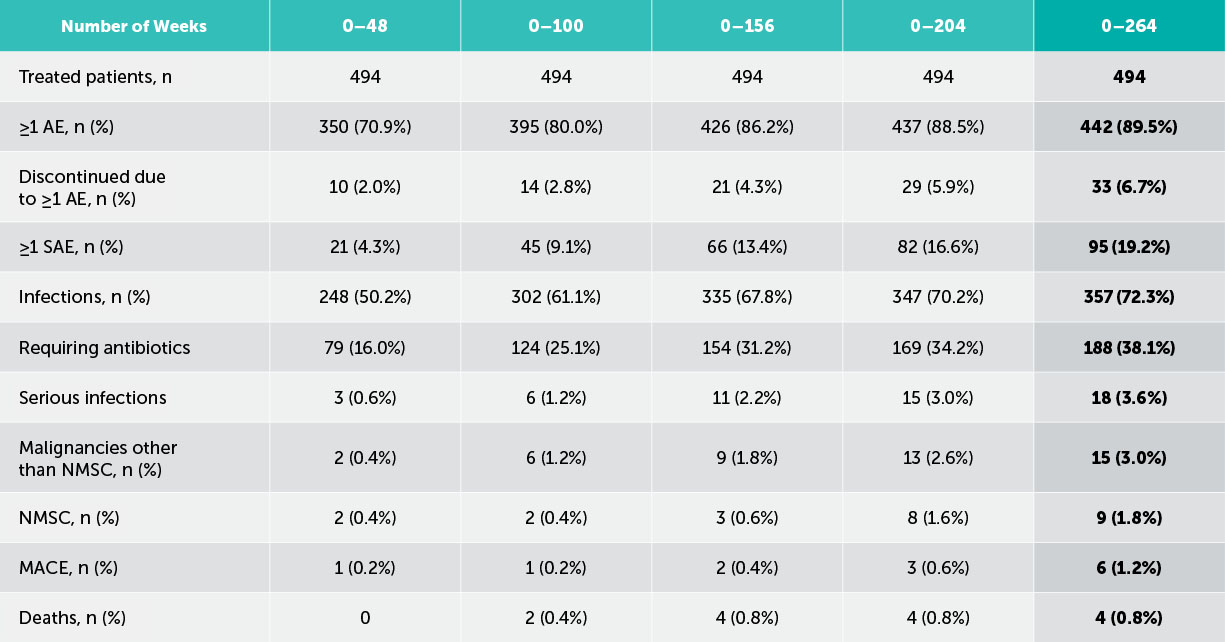Select the bold 188 (38.1%) cell
This screenshot has height=642, width=1225.
coord(1128,348)
